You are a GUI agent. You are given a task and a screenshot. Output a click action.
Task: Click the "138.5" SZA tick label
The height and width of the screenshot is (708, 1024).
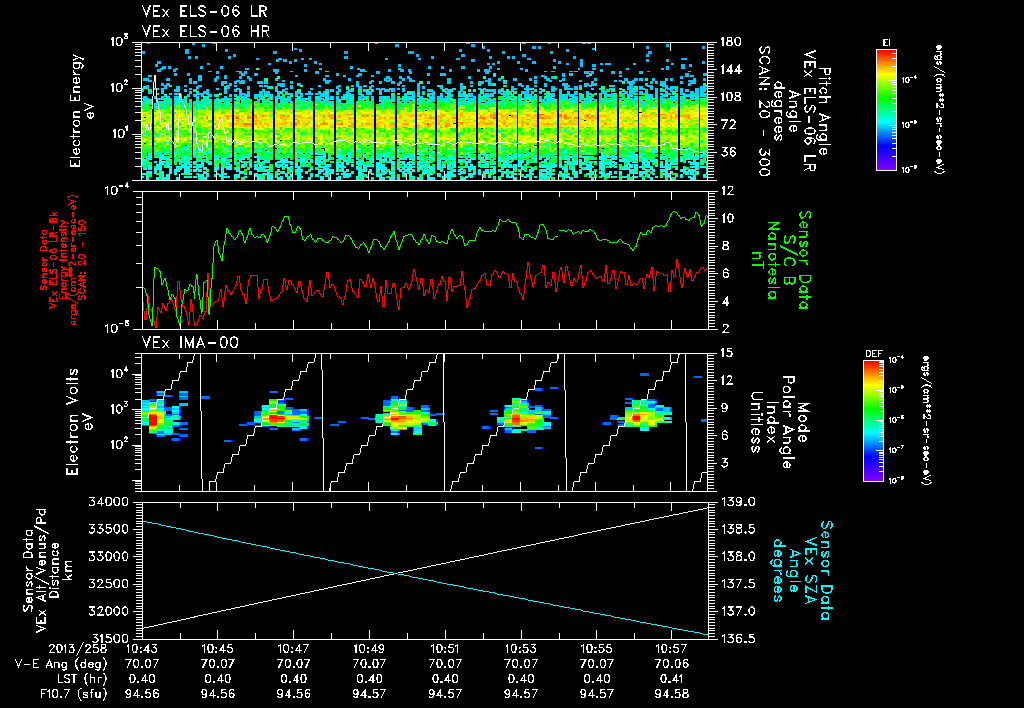pos(737,530)
